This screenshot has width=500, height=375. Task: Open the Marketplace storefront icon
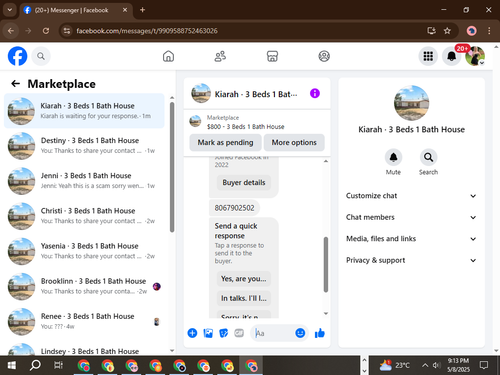click(272, 56)
